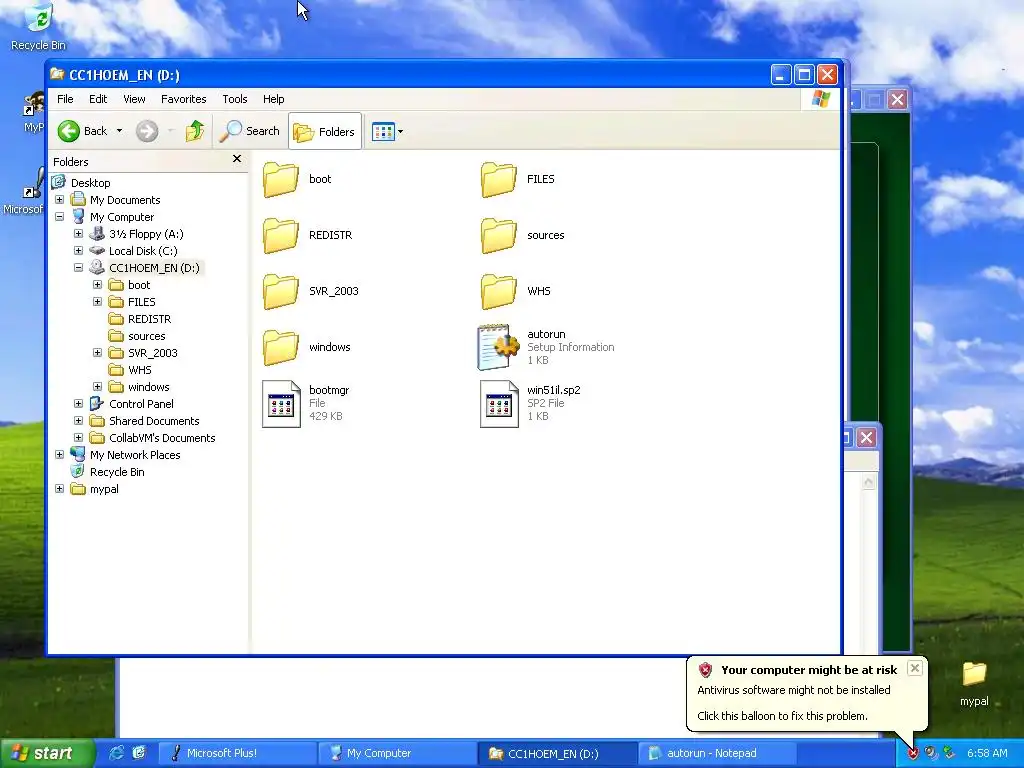The width and height of the screenshot is (1024, 768).
Task: Select WHS in the folder tree
Action: tap(140, 370)
